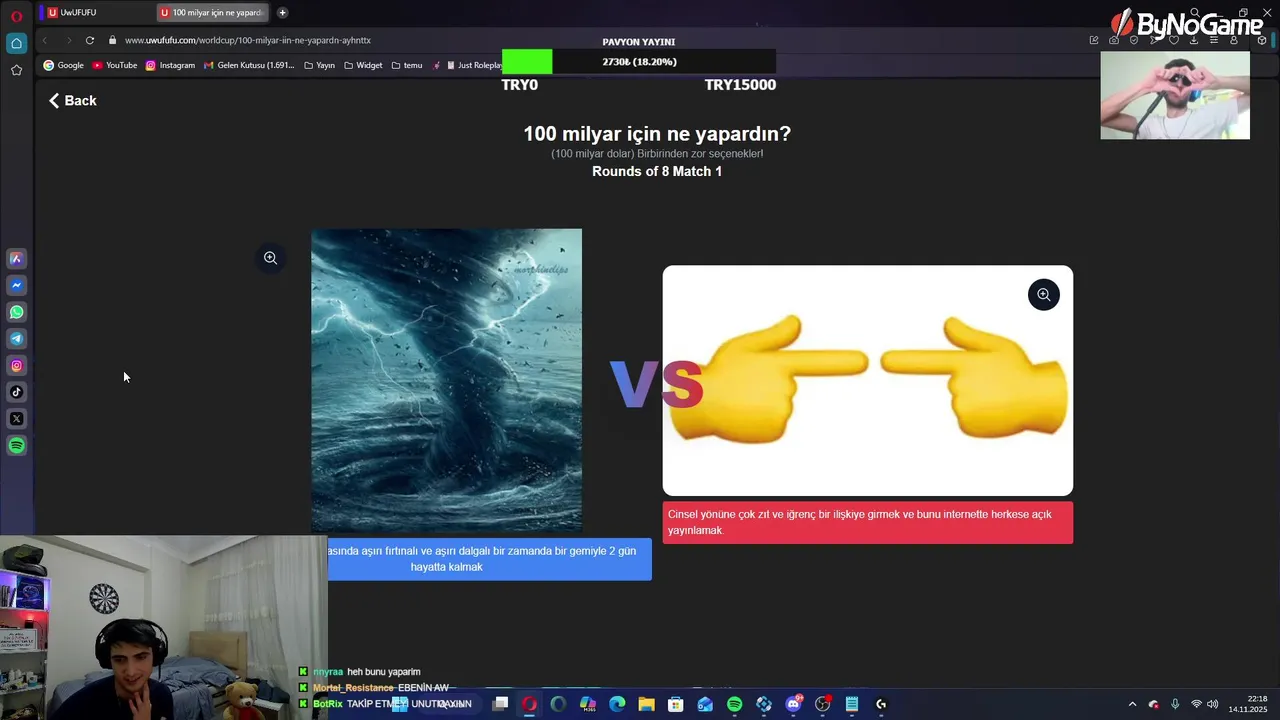
Task: Click the browser back arrow
Action: (45, 40)
